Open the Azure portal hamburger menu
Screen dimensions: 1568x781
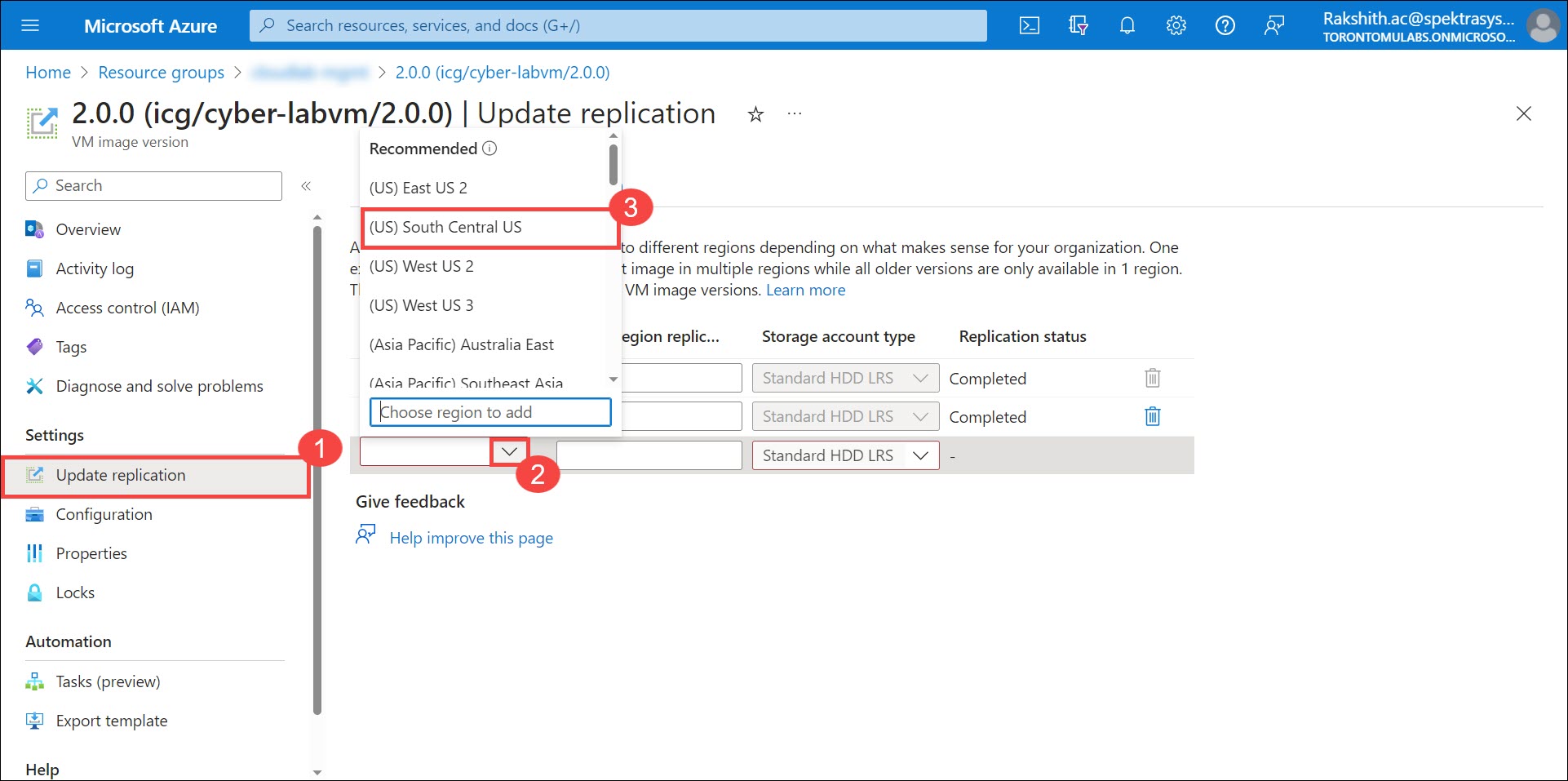30,25
